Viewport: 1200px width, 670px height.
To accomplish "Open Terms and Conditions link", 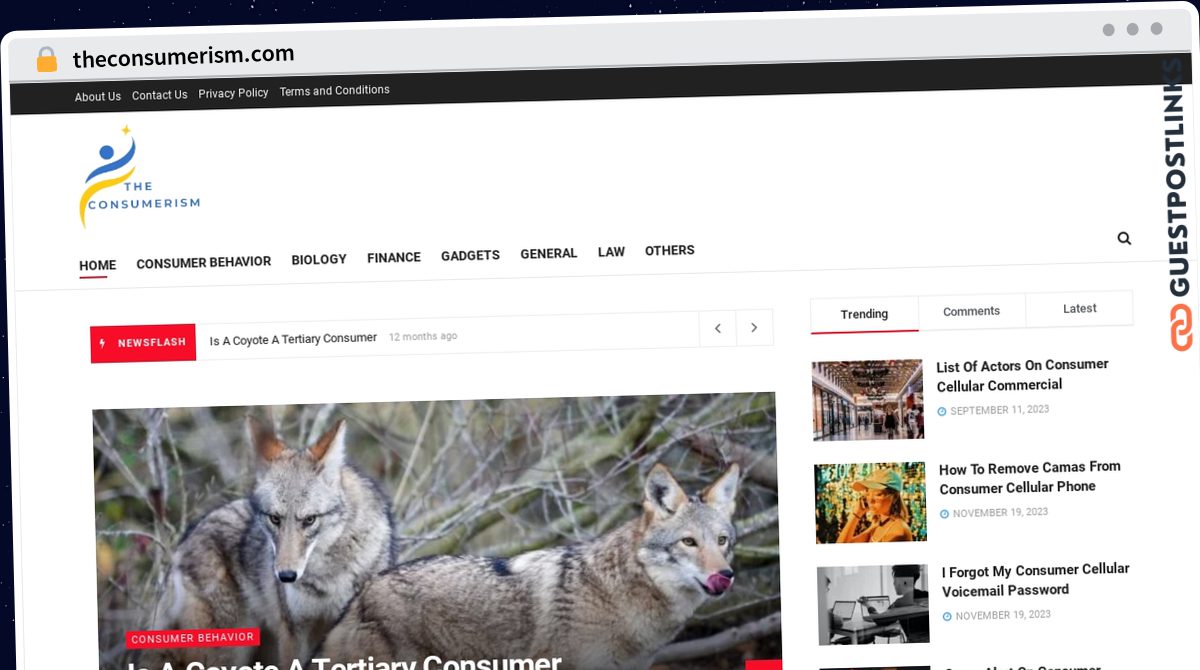I will click(x=335, y=90).
